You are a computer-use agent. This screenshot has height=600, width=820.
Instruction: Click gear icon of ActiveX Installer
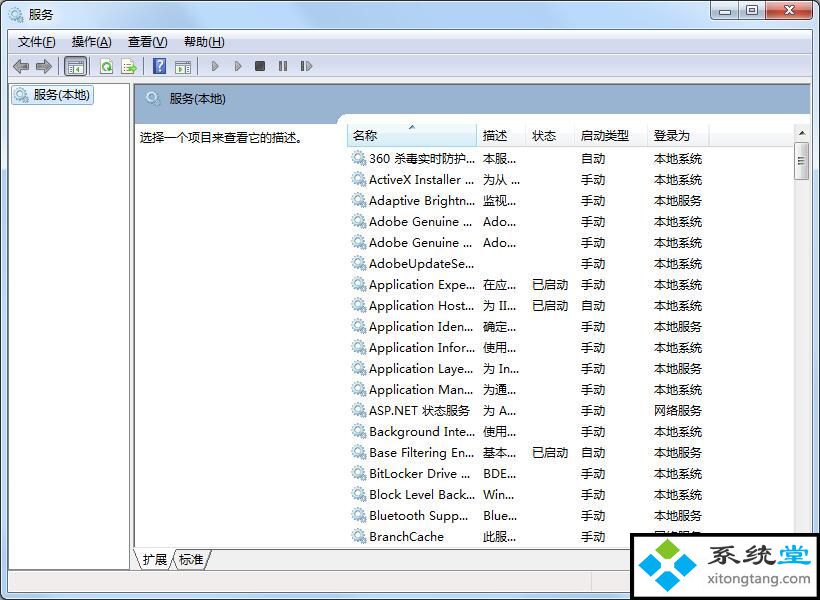tap(358, 179)
